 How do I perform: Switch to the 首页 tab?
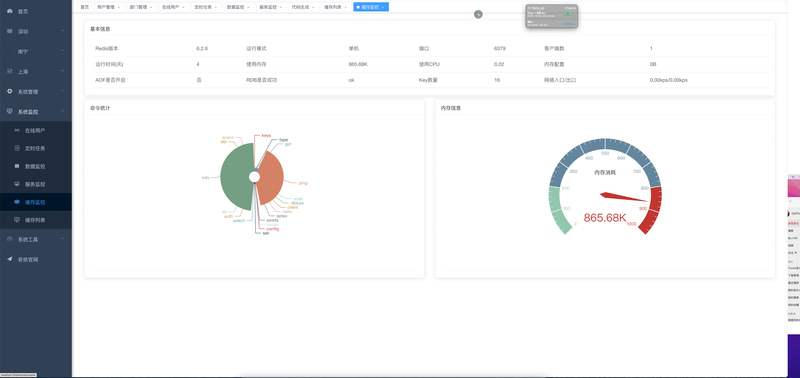(x=84, y=7)
